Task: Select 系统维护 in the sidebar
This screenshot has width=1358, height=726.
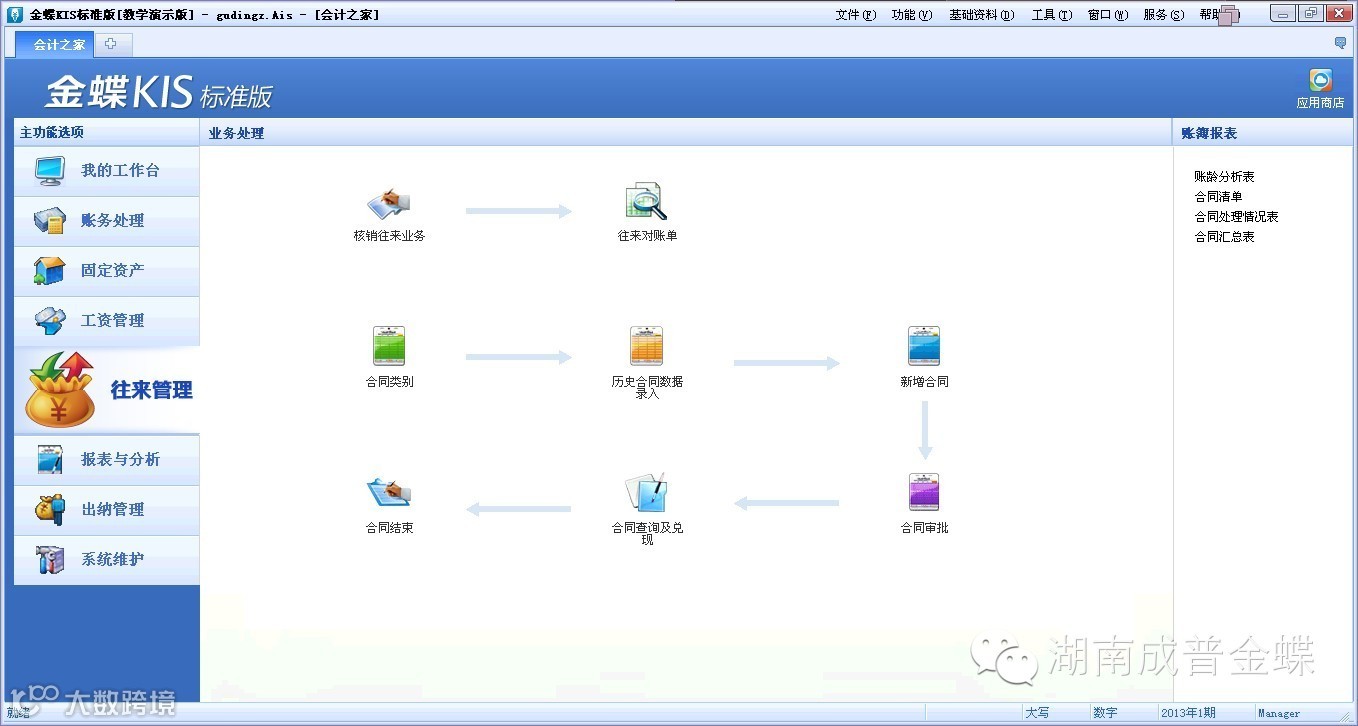Action: [x=107, y=560]
